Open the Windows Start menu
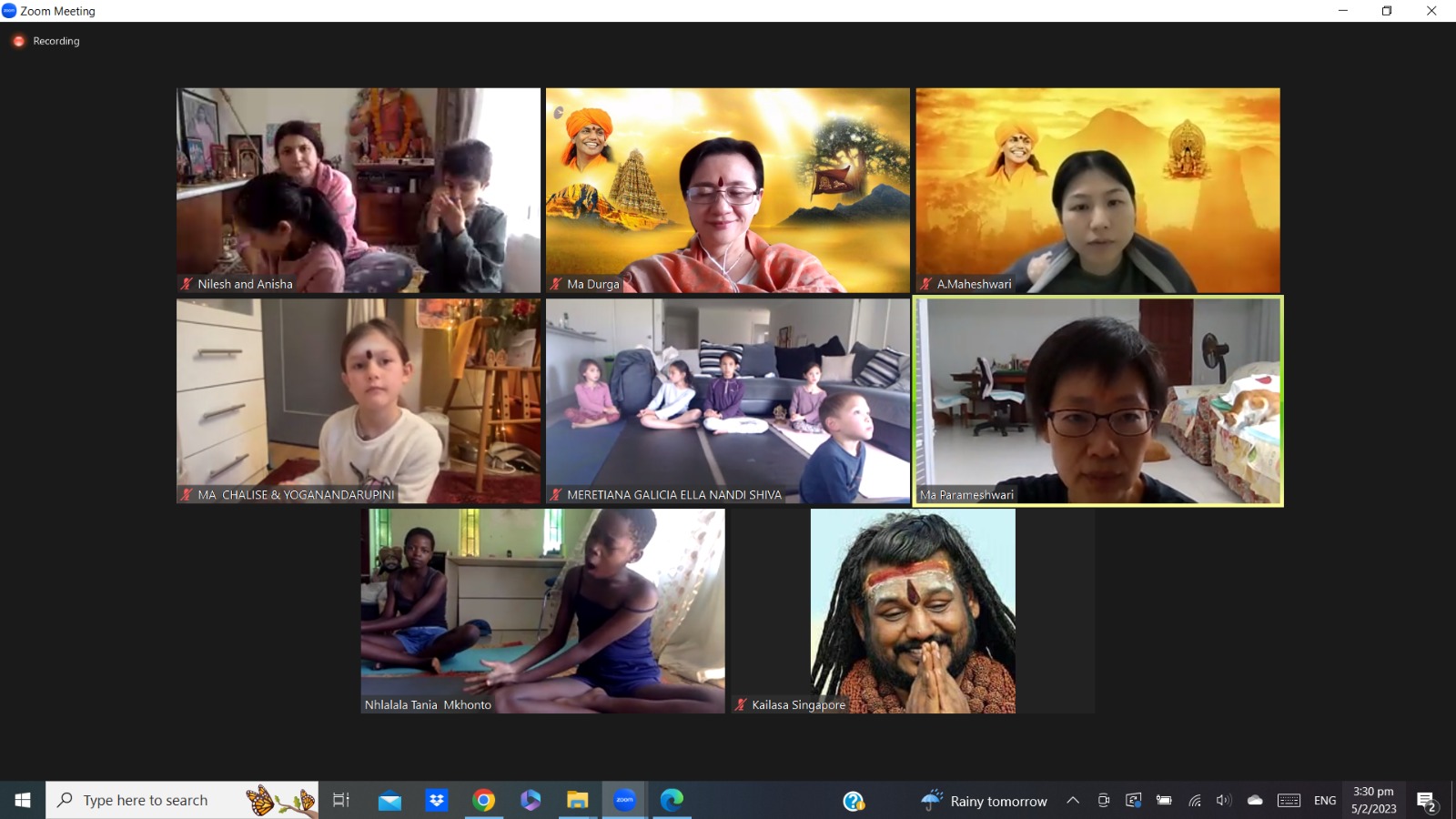 click(23, 800)
